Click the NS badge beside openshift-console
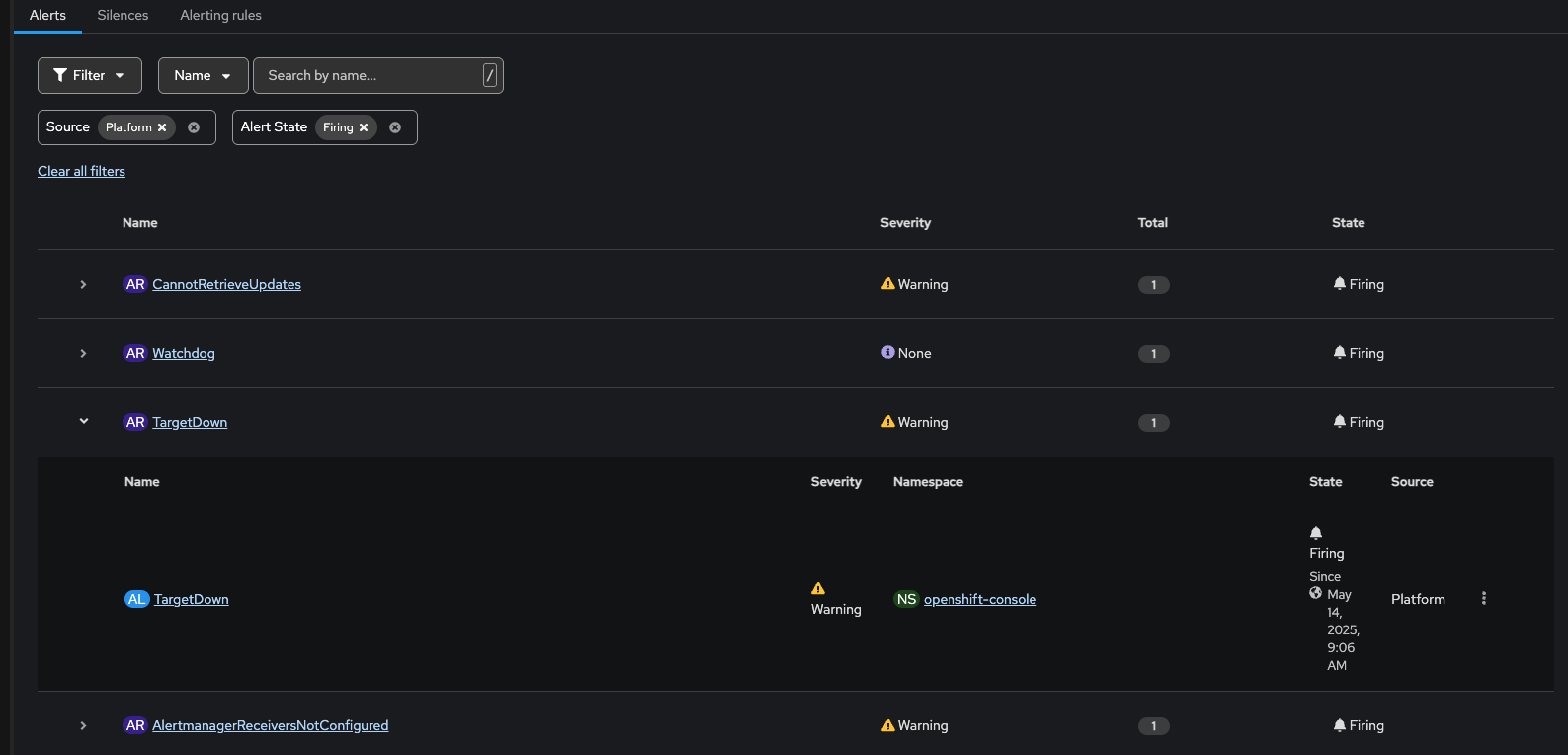The width and height of the screenshot is (1568, 755). (906, 599)
